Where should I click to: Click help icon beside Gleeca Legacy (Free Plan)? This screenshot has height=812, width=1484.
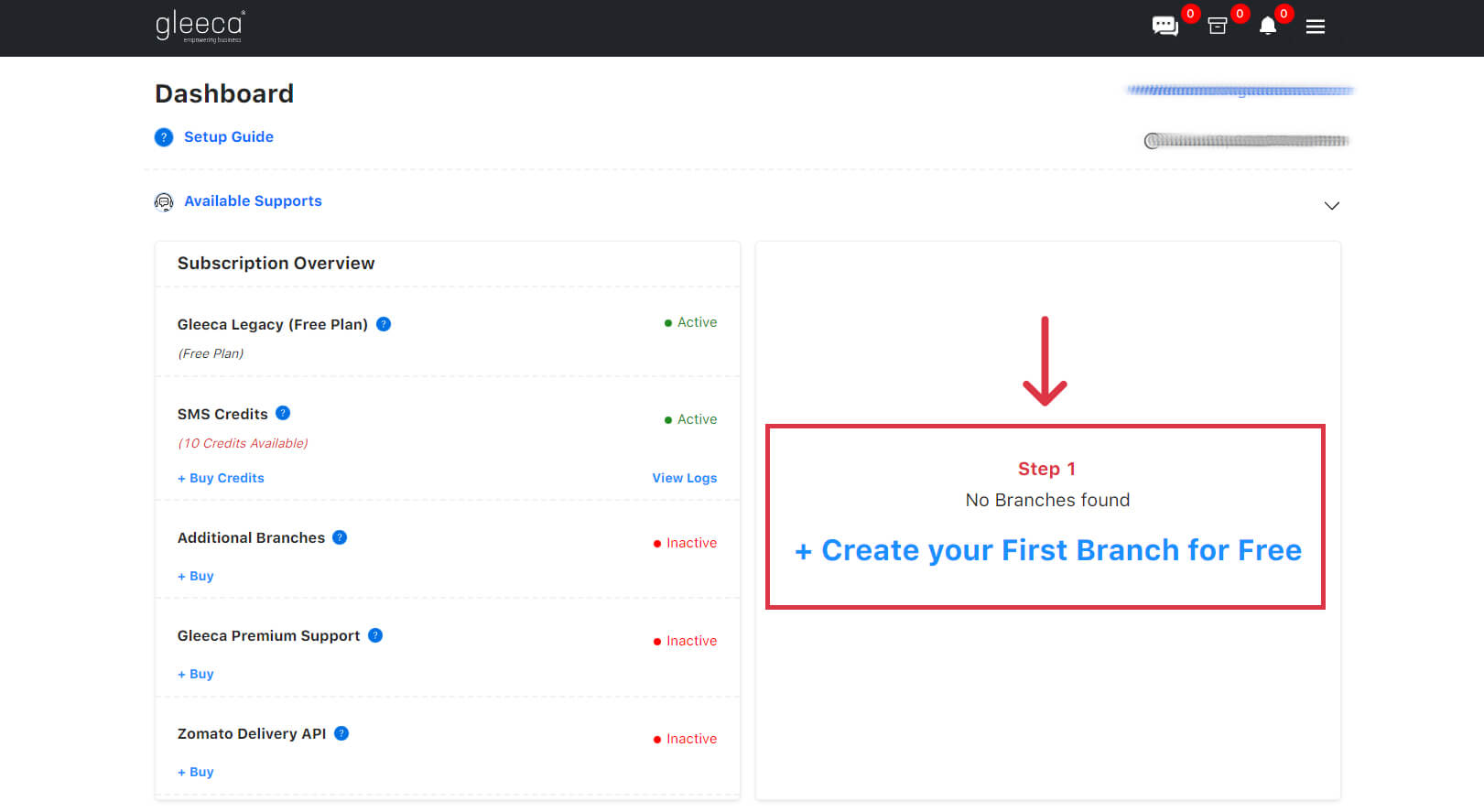pos(384,324)
